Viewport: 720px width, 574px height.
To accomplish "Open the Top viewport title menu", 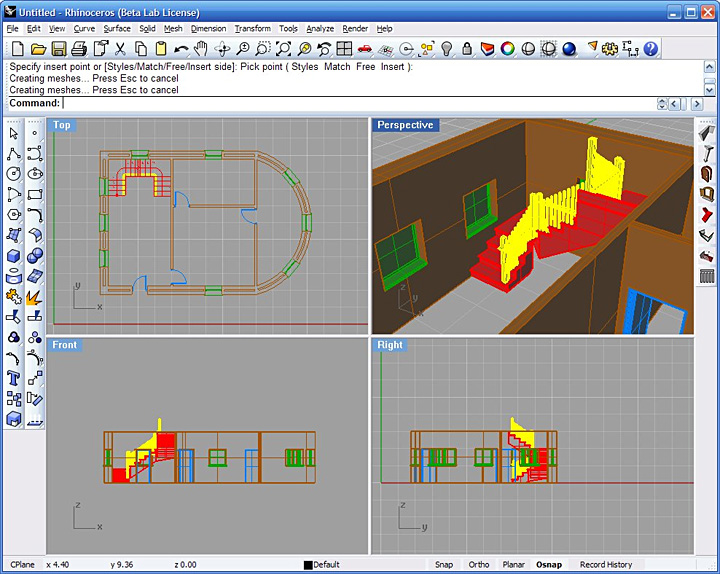I will point(62,125).
